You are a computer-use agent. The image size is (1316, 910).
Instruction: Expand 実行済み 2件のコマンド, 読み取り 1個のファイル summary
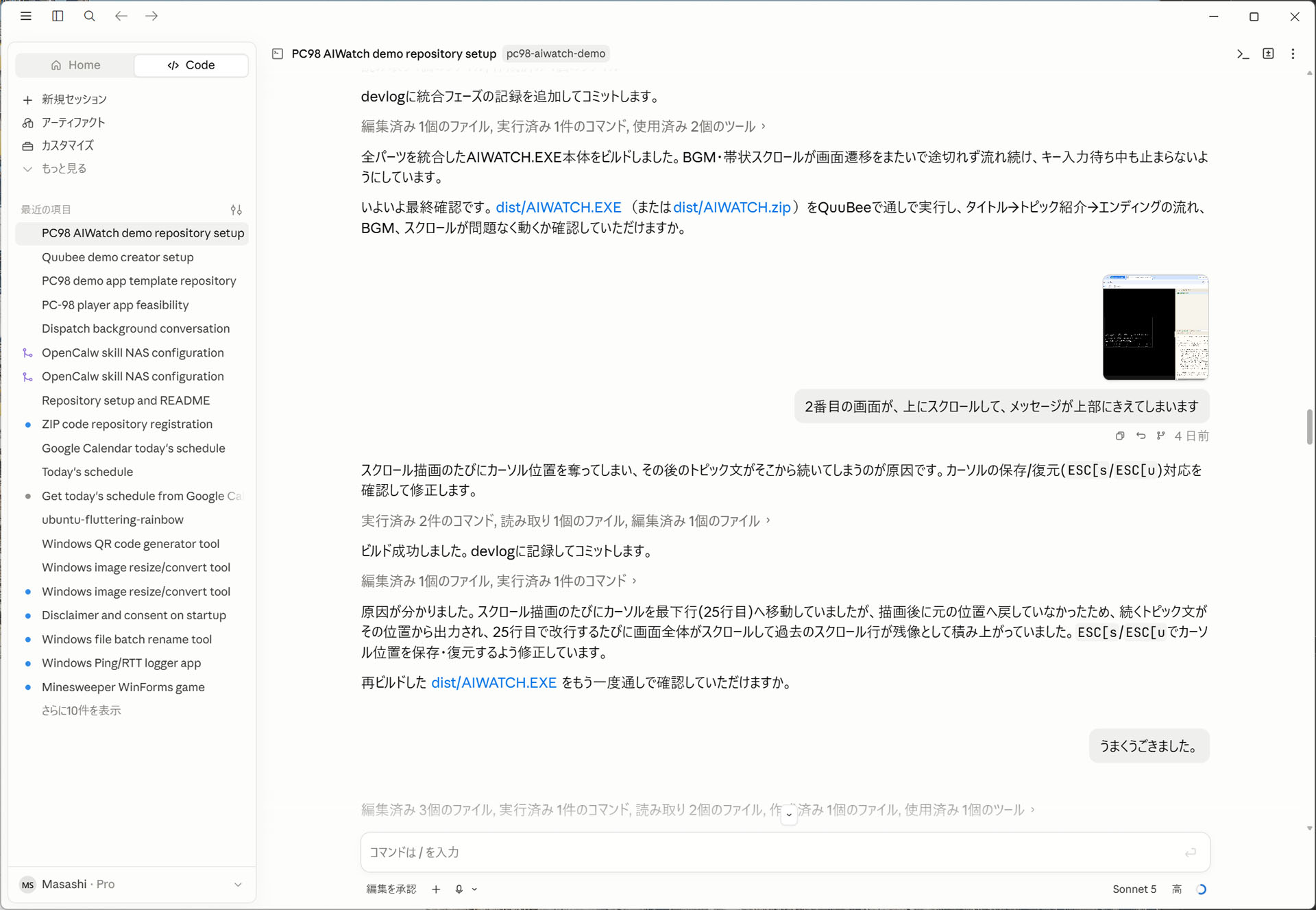click(x=566, y=521)
